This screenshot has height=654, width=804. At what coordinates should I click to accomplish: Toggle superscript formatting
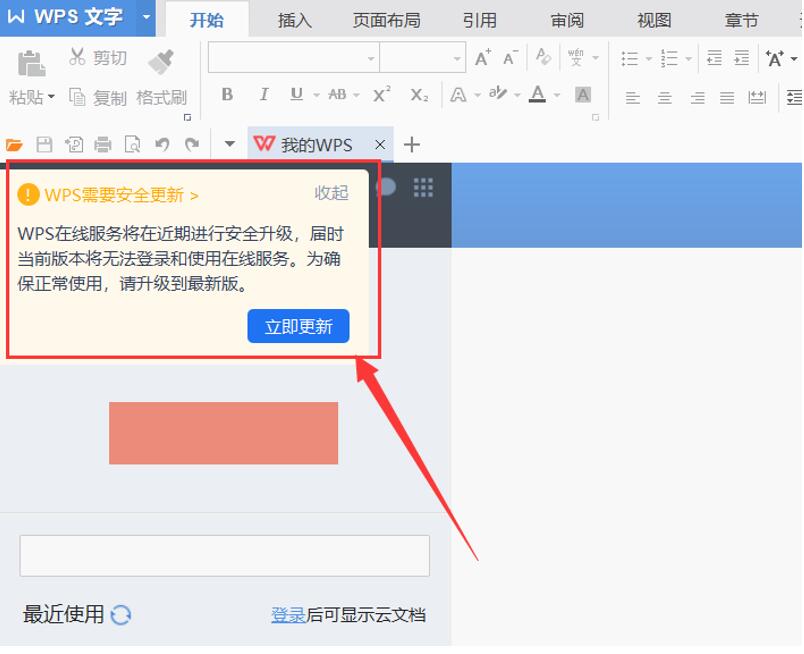point(381,94)
